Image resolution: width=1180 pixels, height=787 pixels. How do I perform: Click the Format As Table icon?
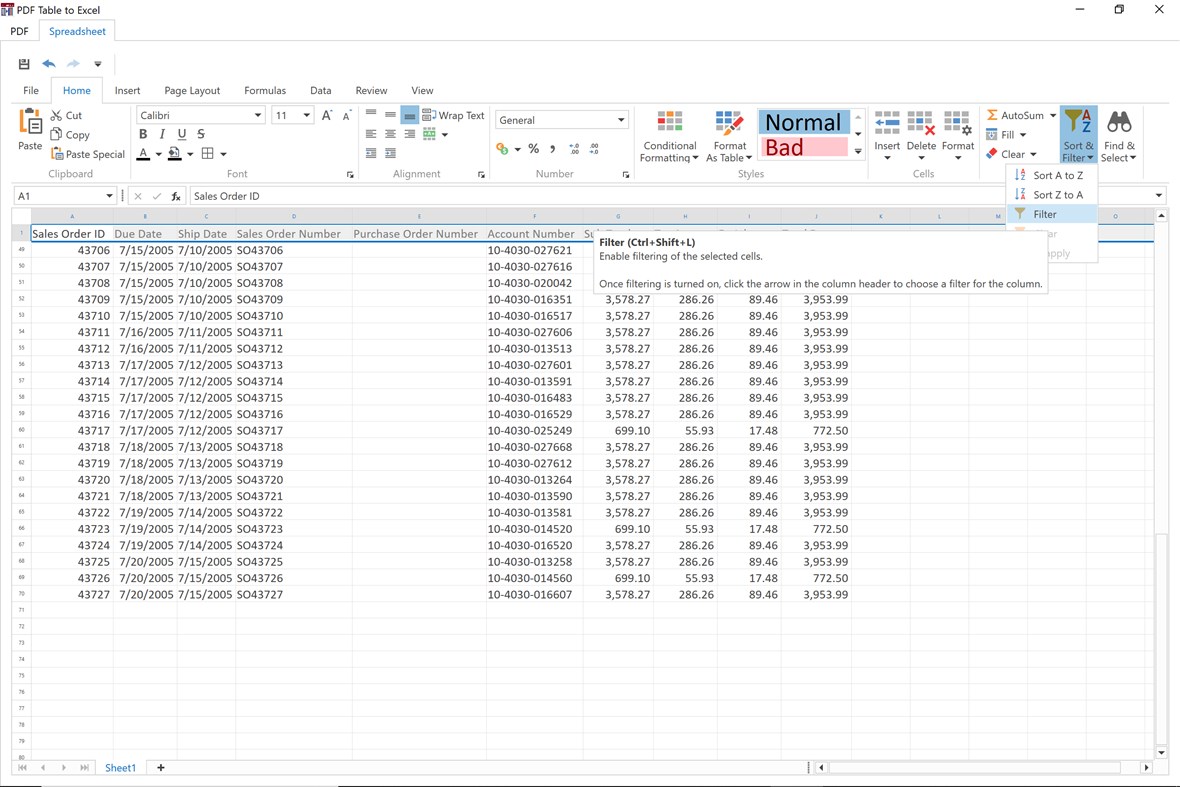729,124
